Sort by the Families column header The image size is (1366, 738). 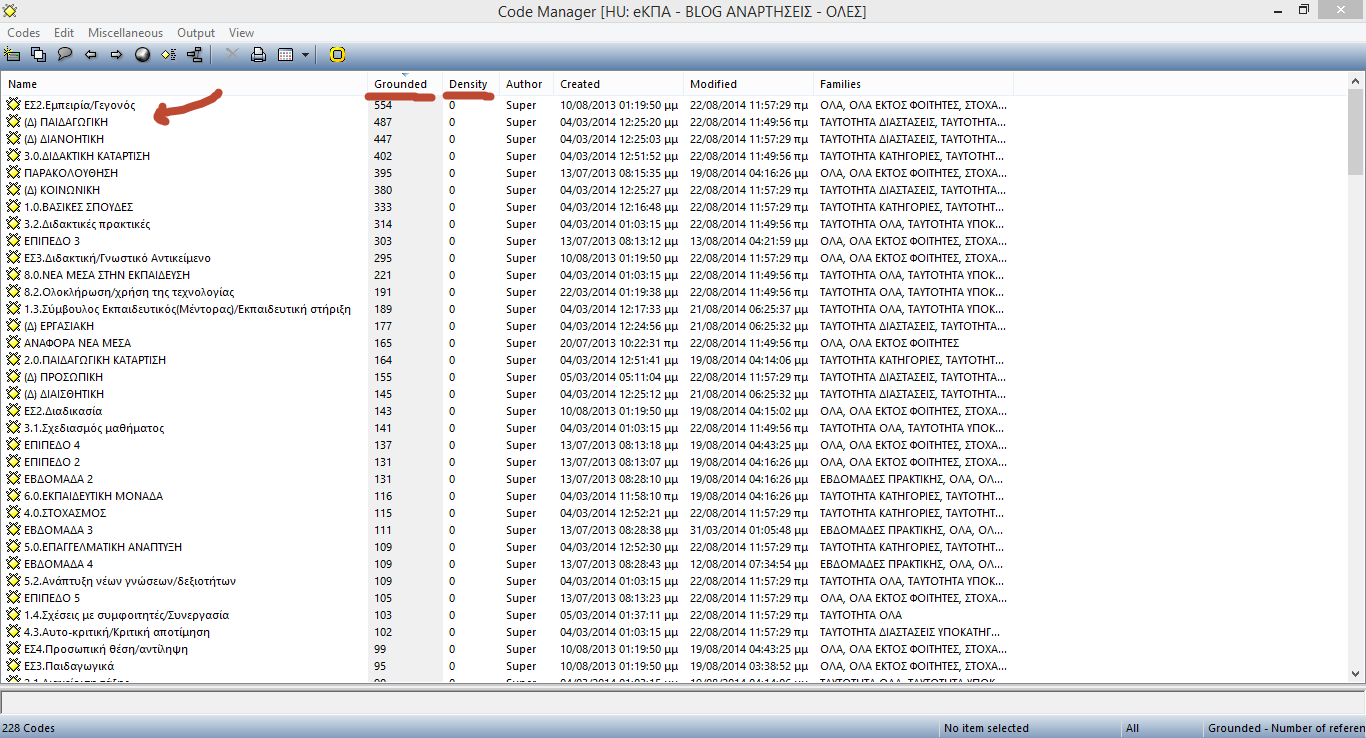[x=913, y=84]
